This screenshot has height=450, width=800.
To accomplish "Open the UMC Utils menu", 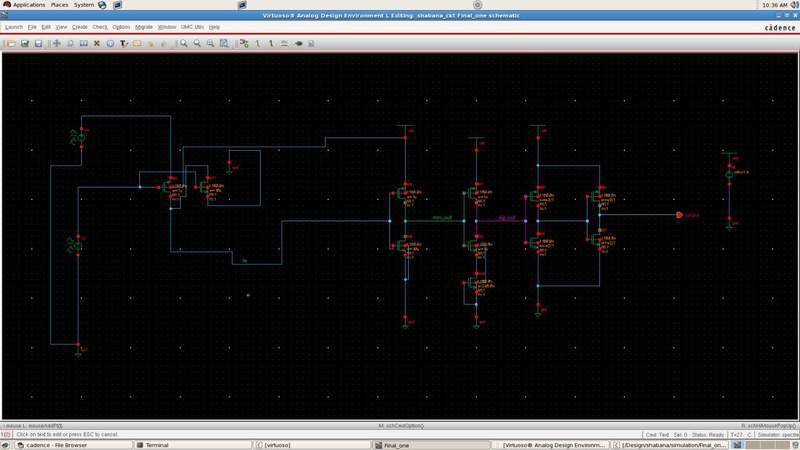I will point(194,27).
